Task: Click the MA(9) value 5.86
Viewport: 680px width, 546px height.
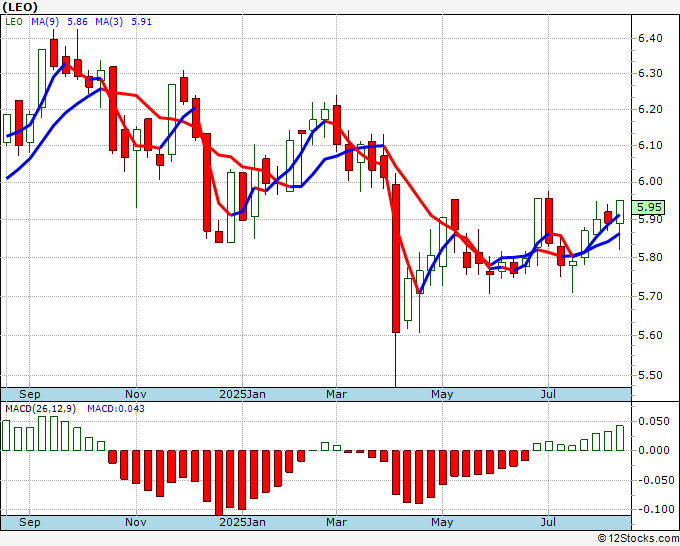Action: pyautogui.click(x=77, y=22)
